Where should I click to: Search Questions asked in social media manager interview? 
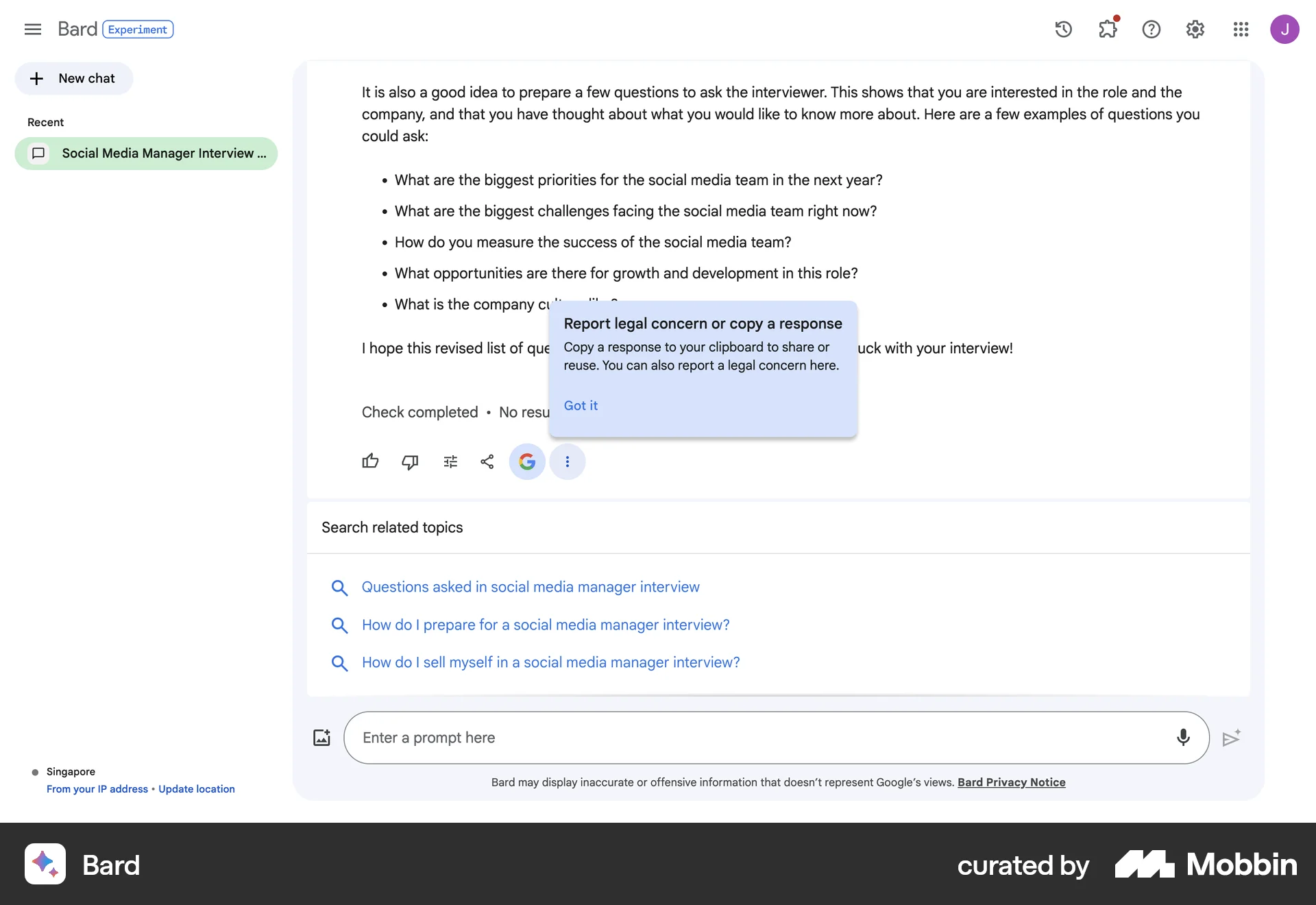[x=531, y=587]
